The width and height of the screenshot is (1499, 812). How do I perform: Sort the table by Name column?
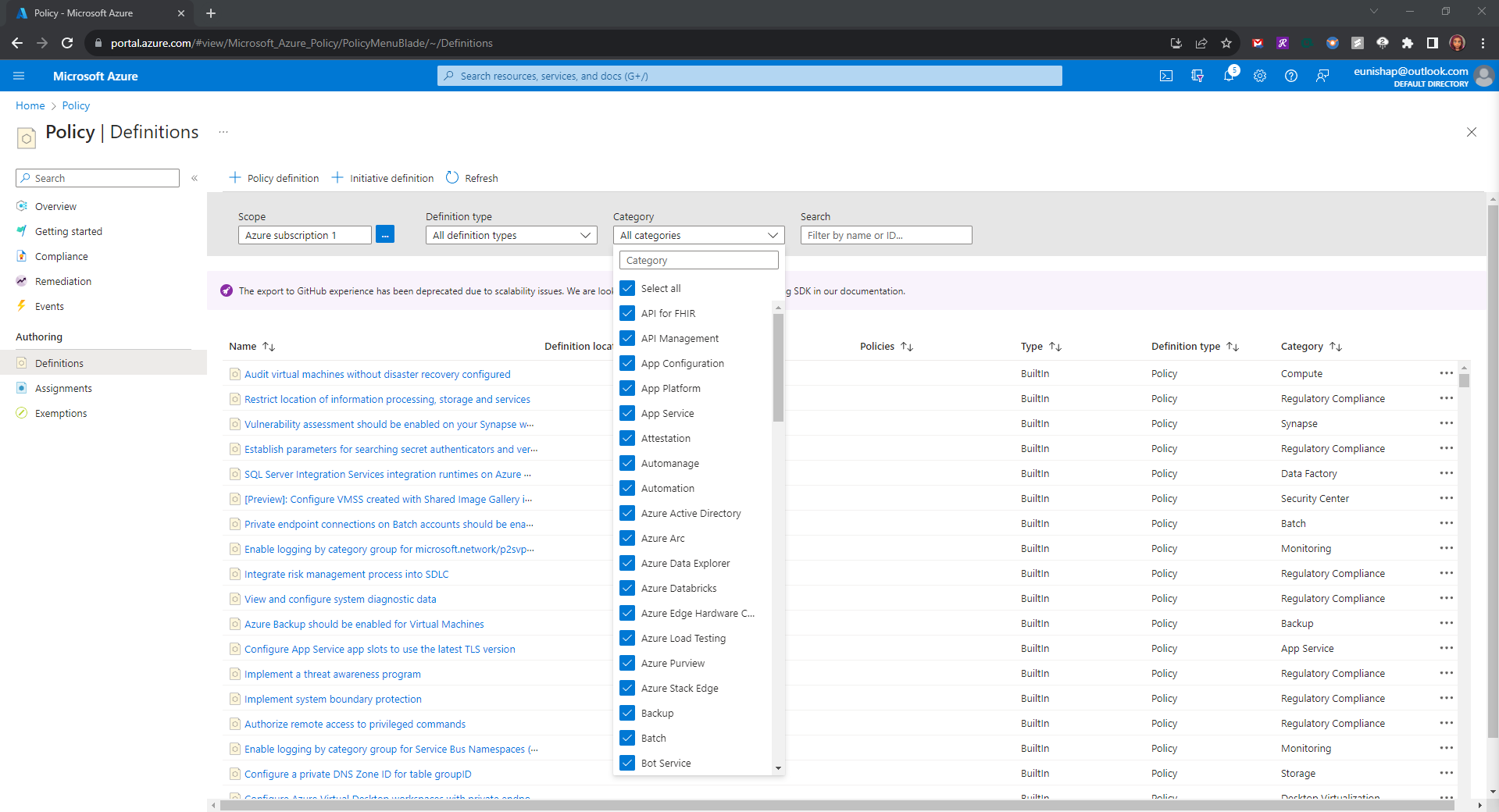click(243, 346)
